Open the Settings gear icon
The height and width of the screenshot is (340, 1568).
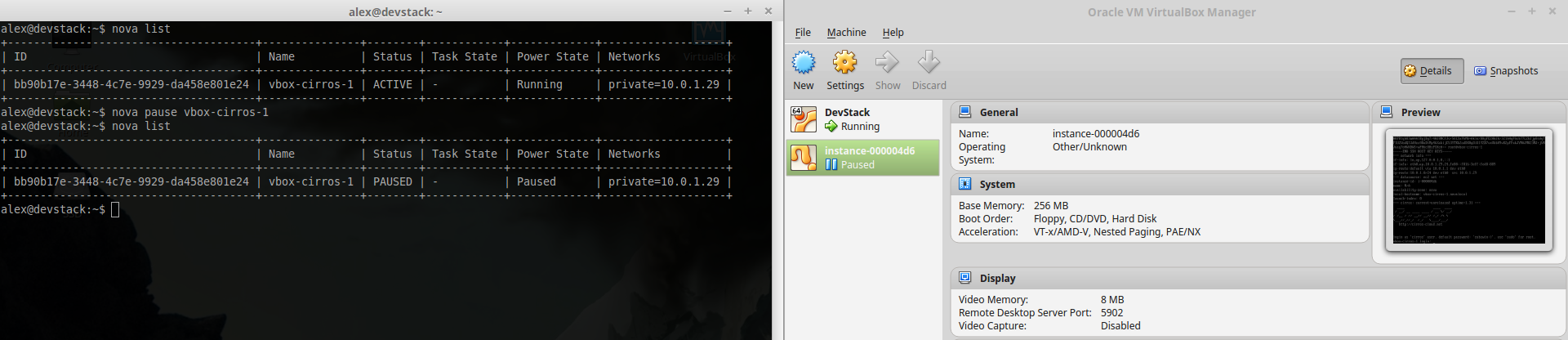(x=844, y=63)
